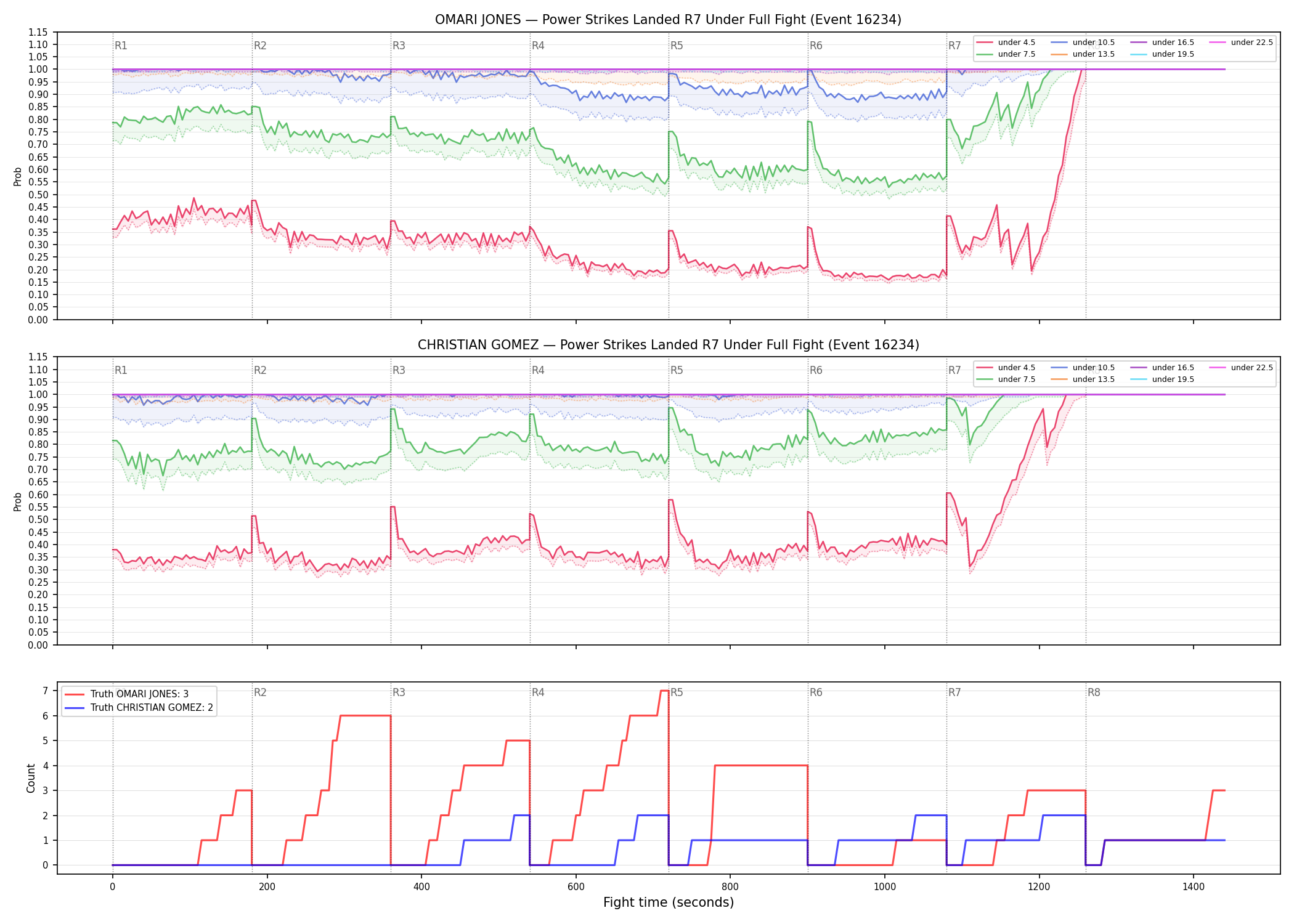Click x-axis tick label 600
Screen dimensions: 1294x924
(576, 887)
